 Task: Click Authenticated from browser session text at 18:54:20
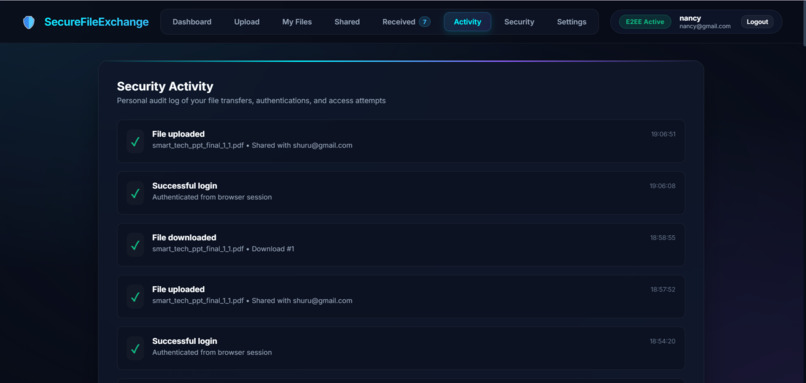[x=212, y=353]
